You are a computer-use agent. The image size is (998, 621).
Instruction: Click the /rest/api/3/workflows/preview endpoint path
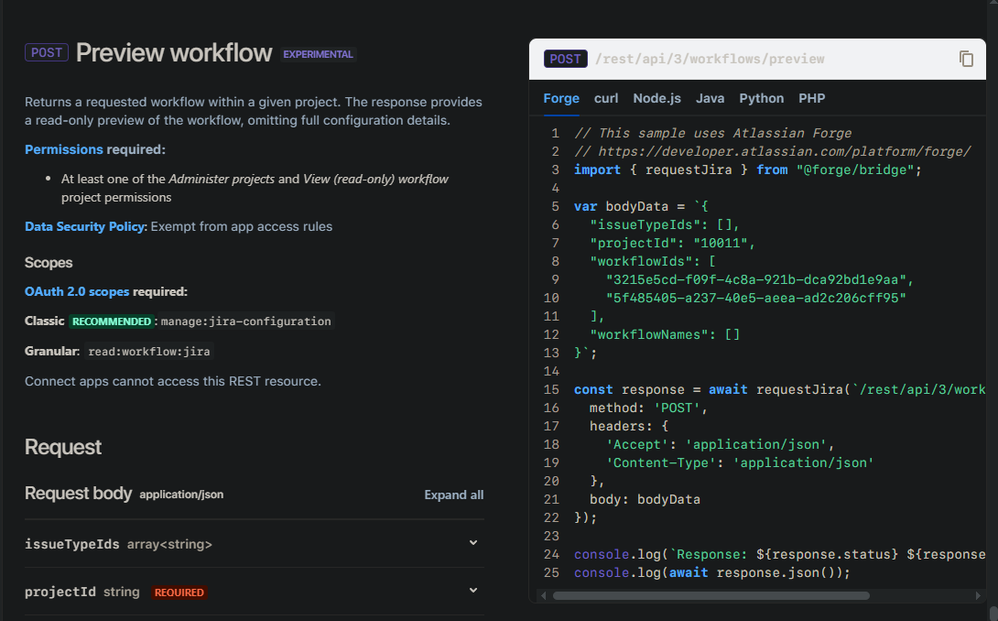coord(710,59)
